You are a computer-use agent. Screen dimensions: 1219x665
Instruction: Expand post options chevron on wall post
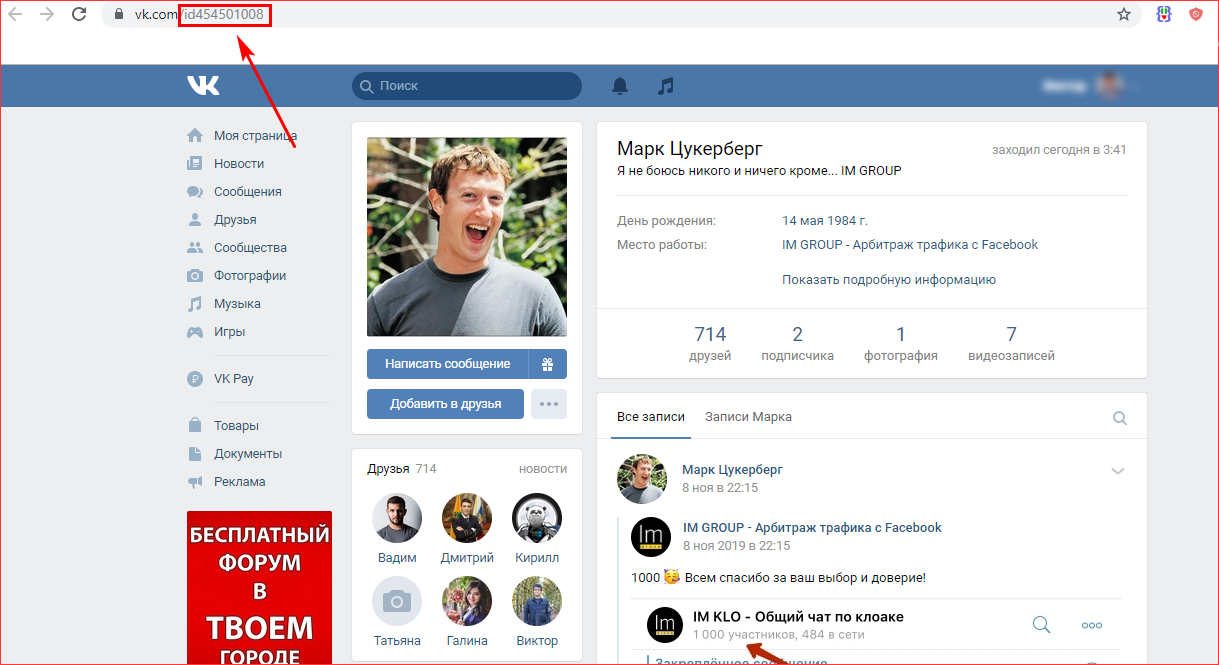click(1118, 471)
